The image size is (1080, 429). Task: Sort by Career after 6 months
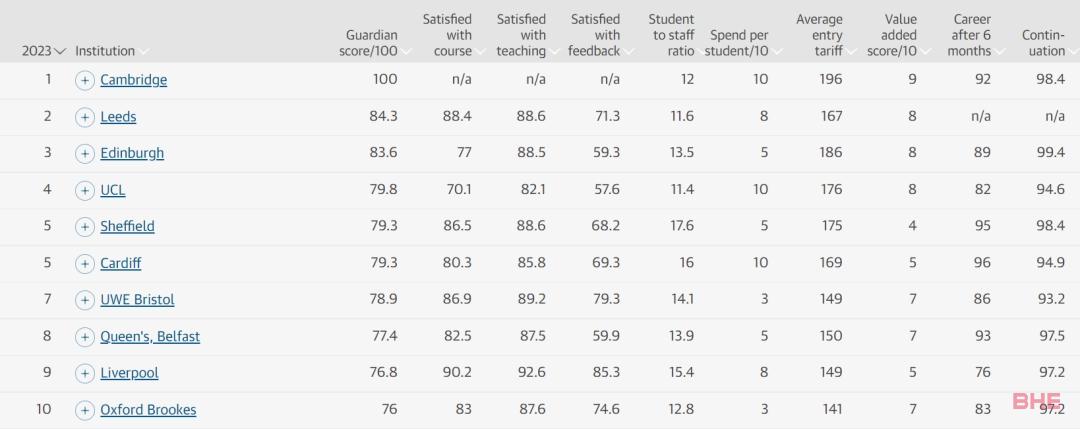tap(973, 35)
